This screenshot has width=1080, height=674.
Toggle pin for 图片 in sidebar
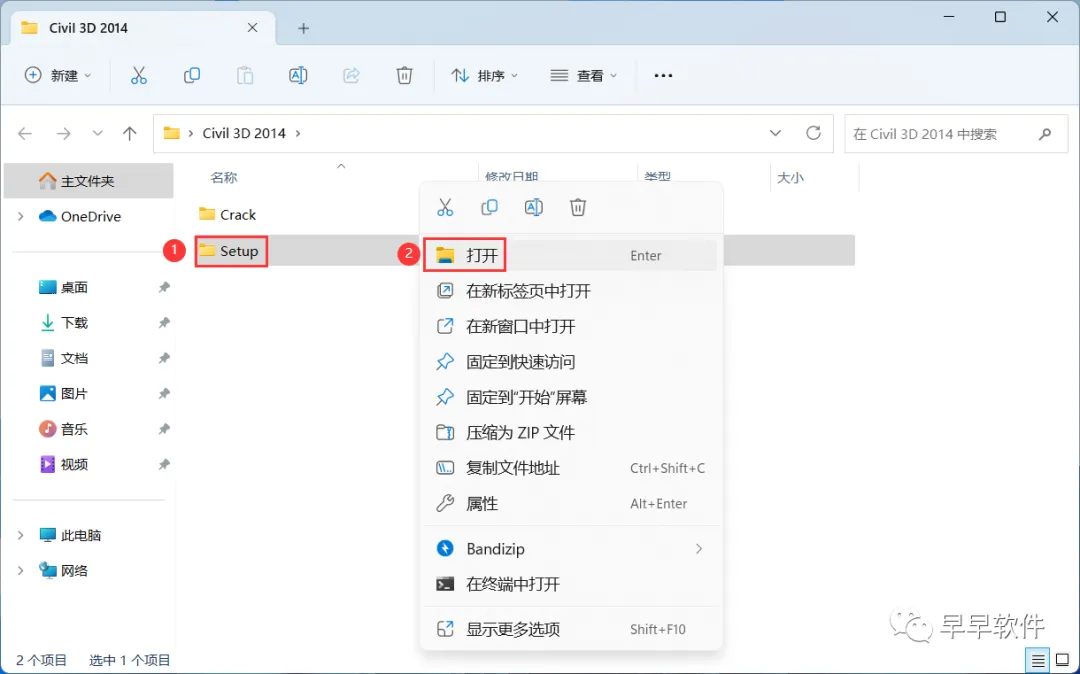(164, 394)
